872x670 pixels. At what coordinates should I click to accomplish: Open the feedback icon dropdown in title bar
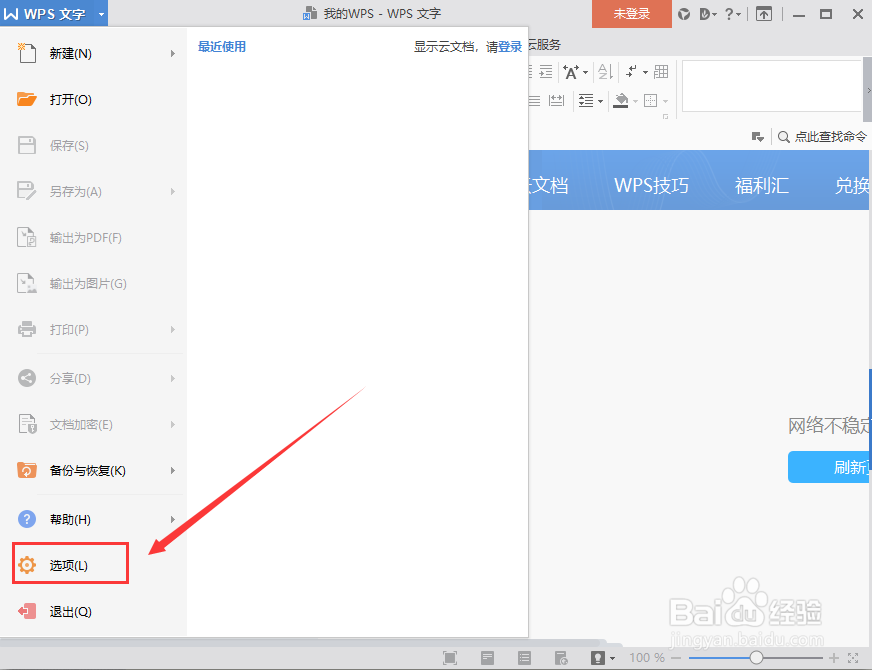click(708, 14)
